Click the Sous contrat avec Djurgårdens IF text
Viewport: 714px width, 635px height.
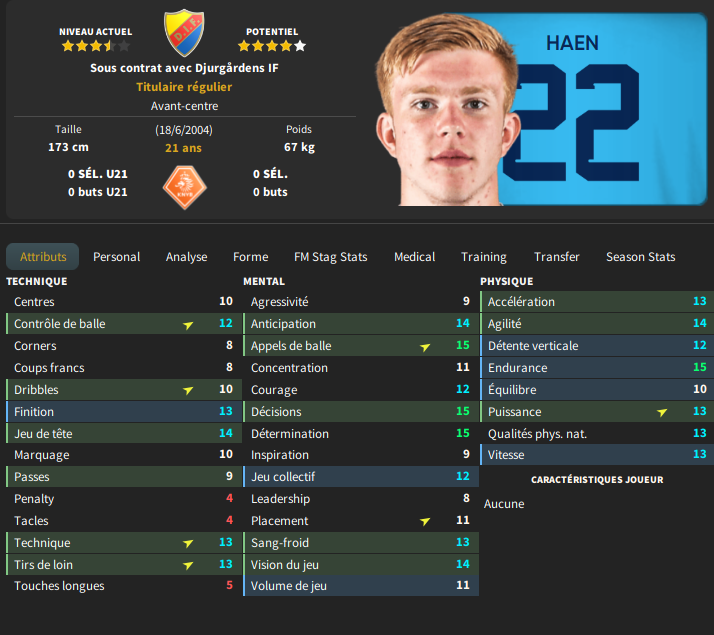184,68
